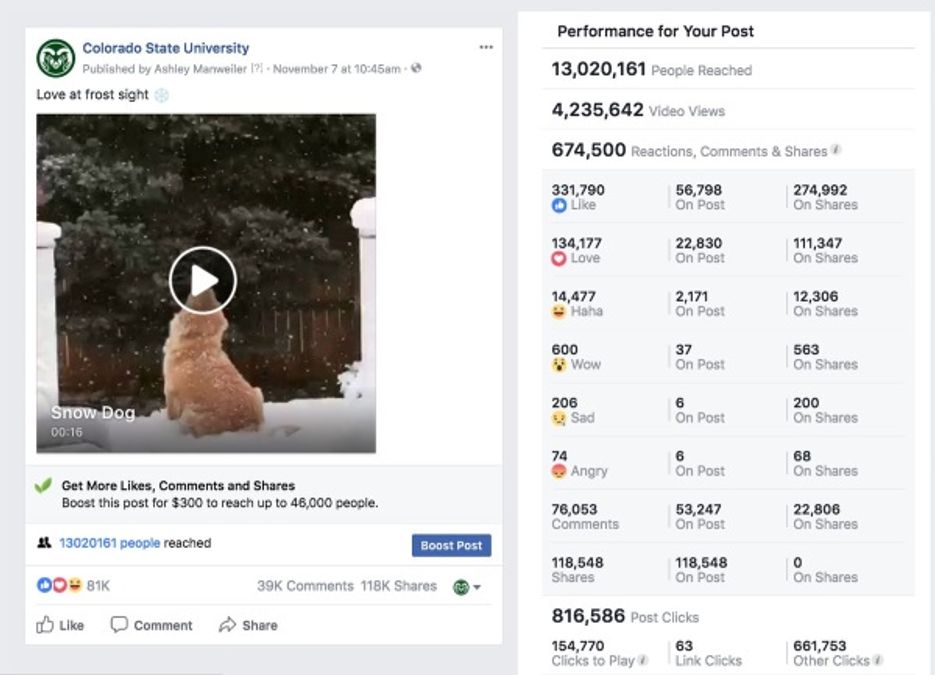The image size is (935, 675).
Task: Click the Boost Post button
Action: pyautogui.click(x=451, y=545)
